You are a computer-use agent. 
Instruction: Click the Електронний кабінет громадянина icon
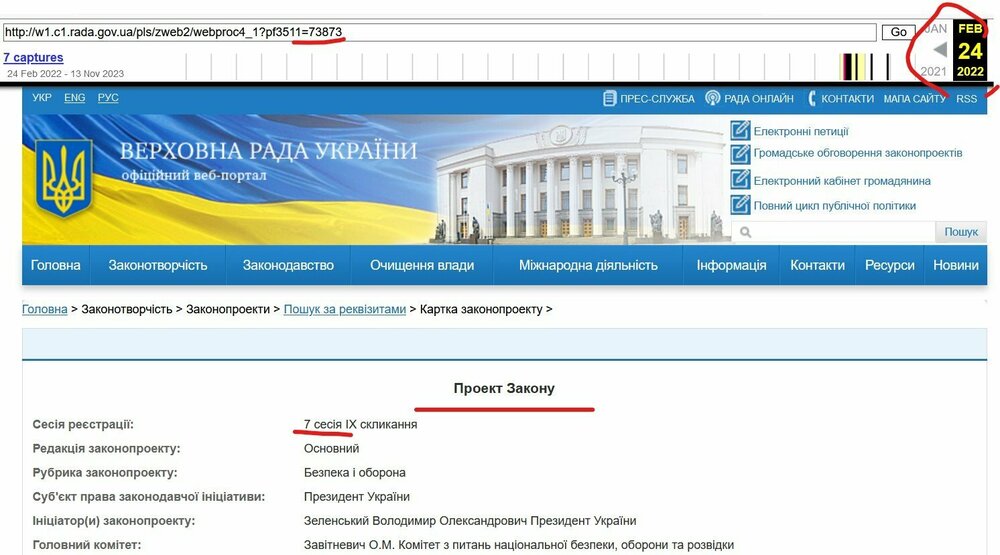tap(740, 180)
